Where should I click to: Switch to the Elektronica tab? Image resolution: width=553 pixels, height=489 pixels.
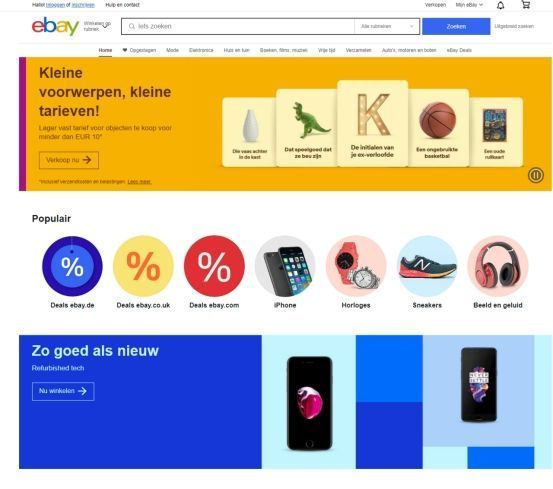pyautogui.click(x=201, y=50)
